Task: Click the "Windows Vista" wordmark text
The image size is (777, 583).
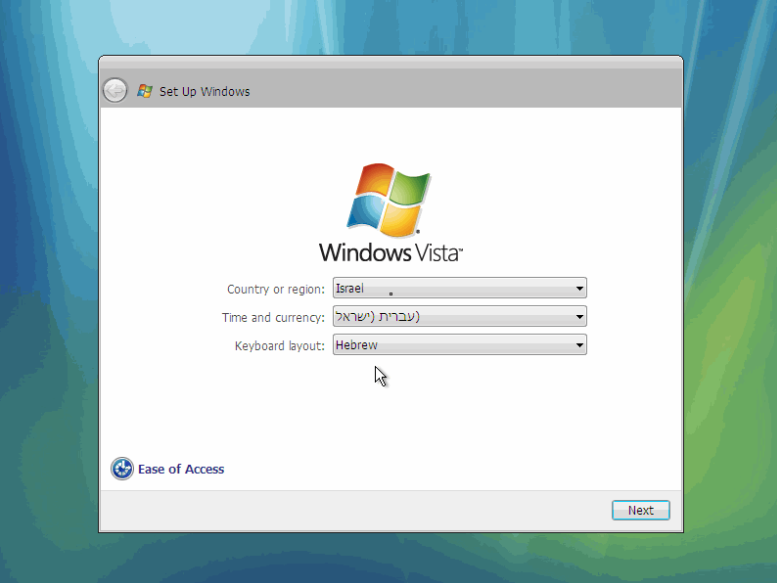Action: coord(391,253)
